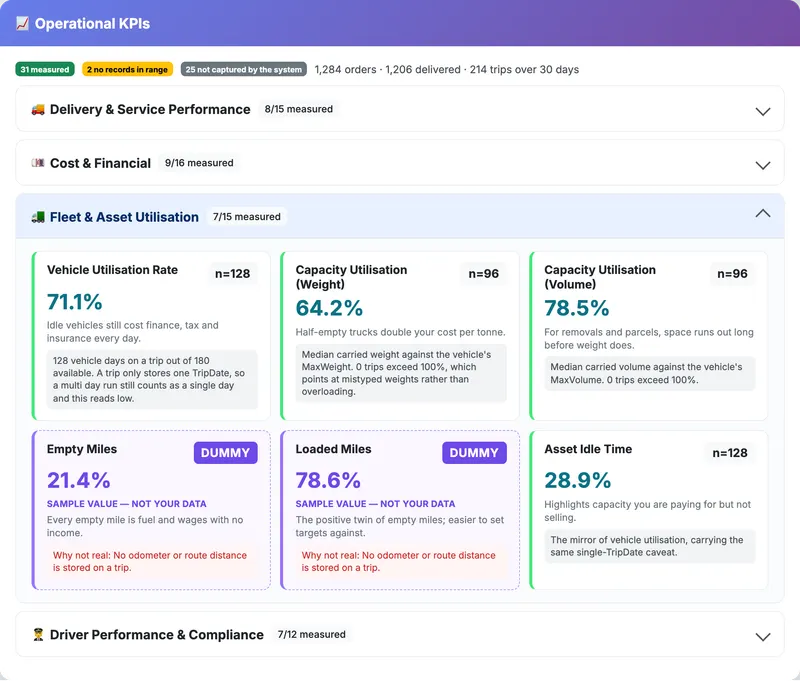Click the '128 vehicle days on a trip' note
800x681 pixels.
pyautogui.click(x=152, y=380)
